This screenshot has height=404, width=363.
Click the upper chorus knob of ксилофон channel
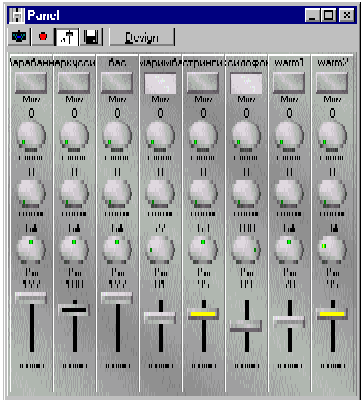point(246,136)
